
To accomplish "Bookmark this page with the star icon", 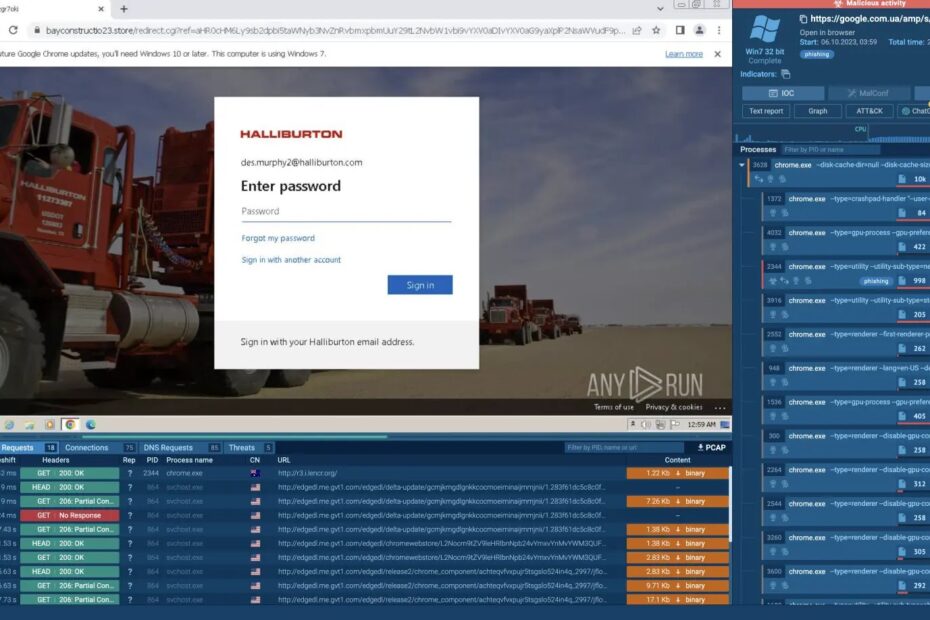I will (x=656, y=30).
